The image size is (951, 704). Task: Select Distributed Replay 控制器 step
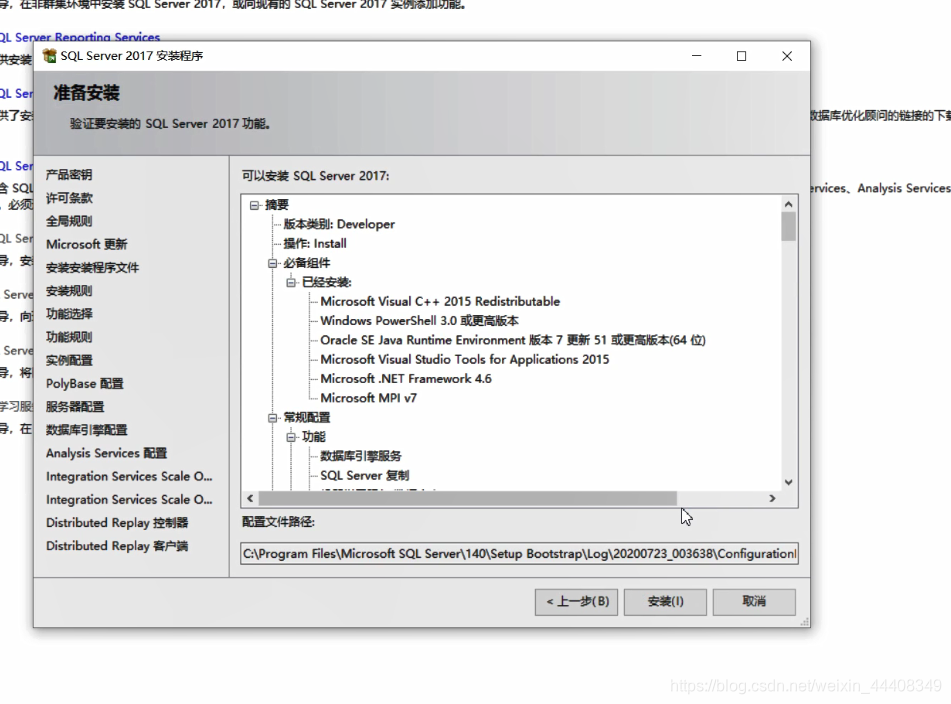(117, 523)
